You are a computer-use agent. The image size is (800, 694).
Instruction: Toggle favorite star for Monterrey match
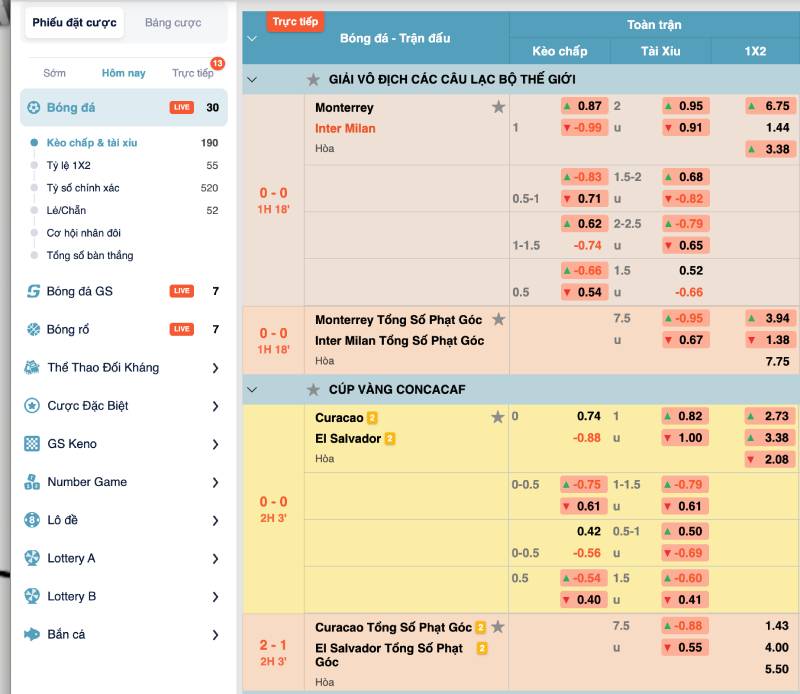click(x=498, y=107)
